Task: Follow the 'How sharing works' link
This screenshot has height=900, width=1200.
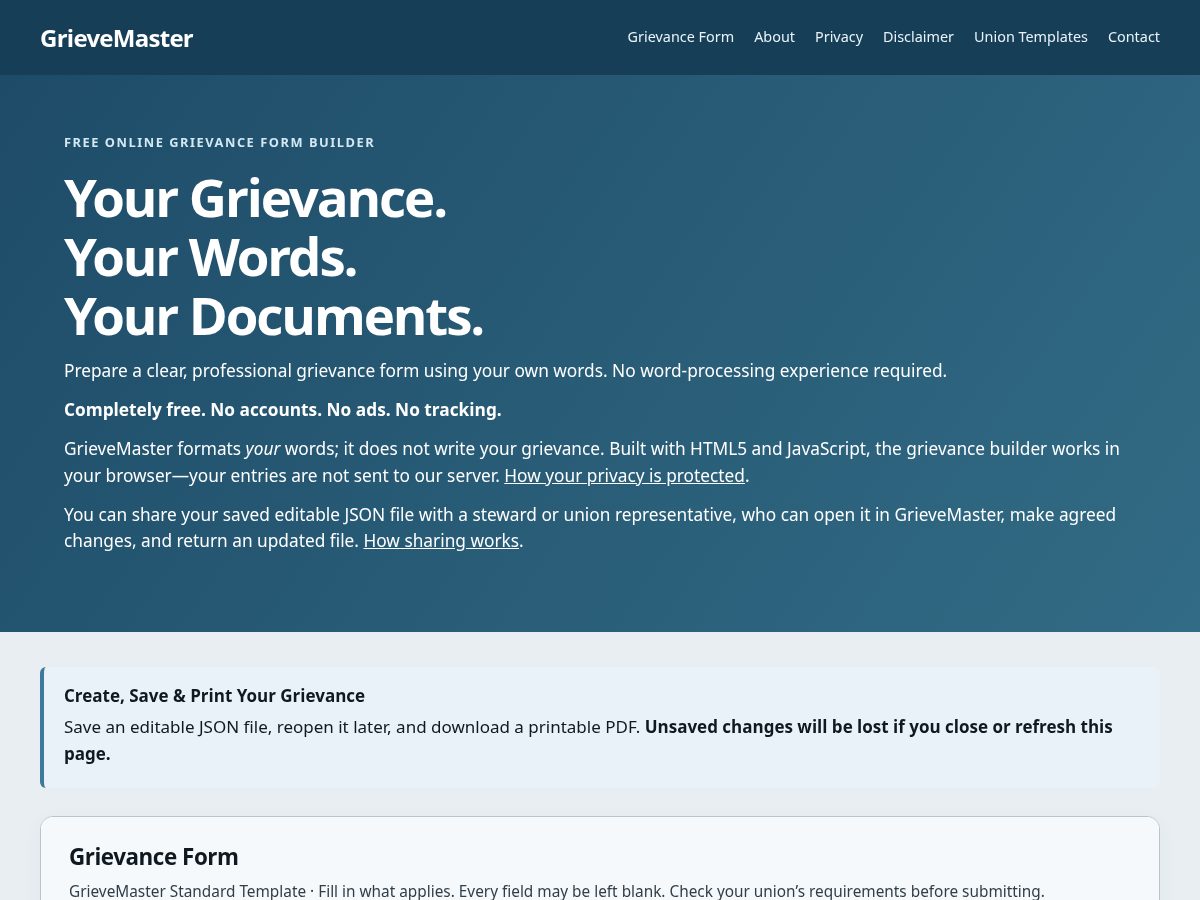Action: (441, 541)
